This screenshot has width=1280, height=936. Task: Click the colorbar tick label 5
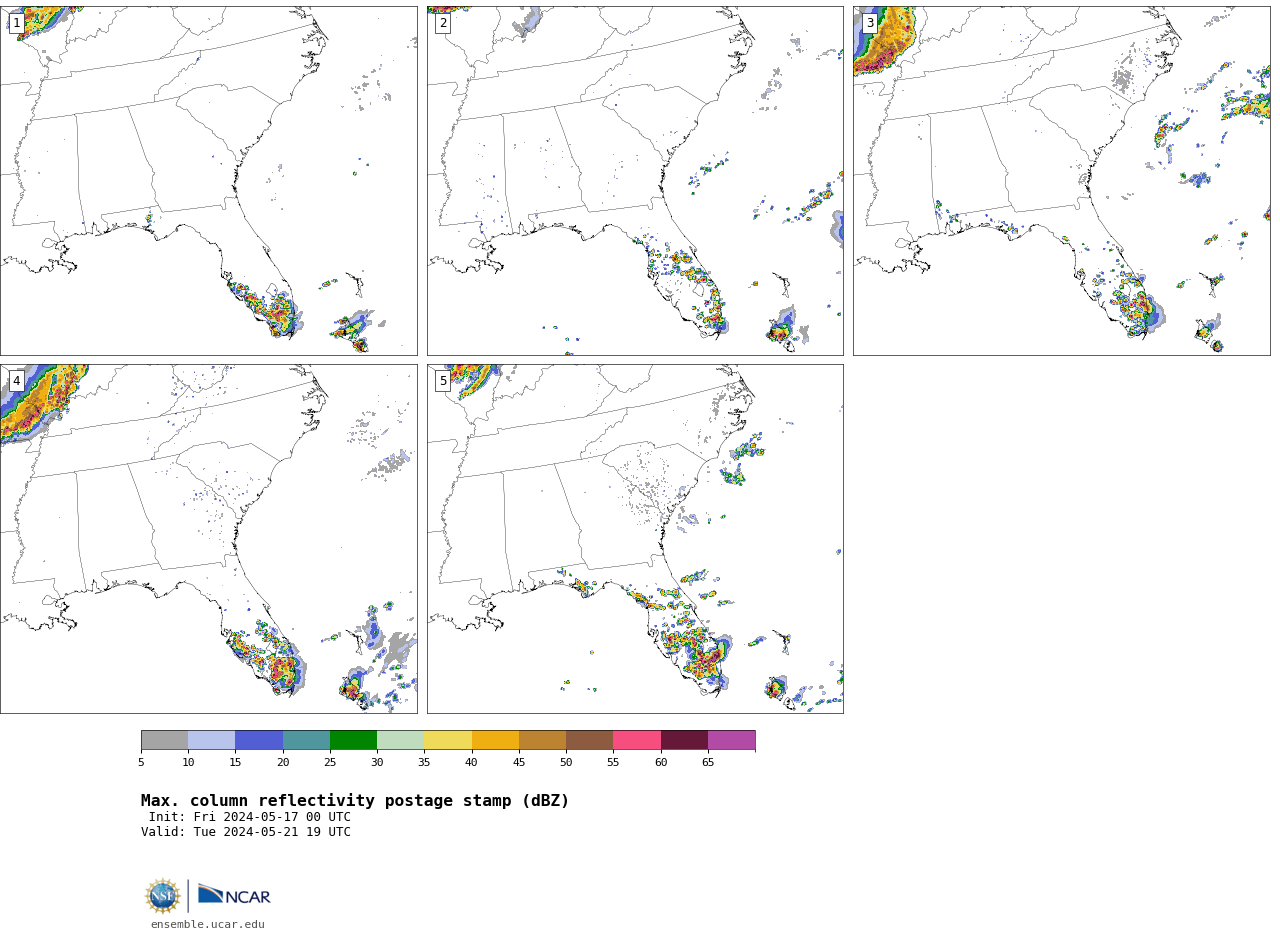pyautogui.click(x=141, y=763)
